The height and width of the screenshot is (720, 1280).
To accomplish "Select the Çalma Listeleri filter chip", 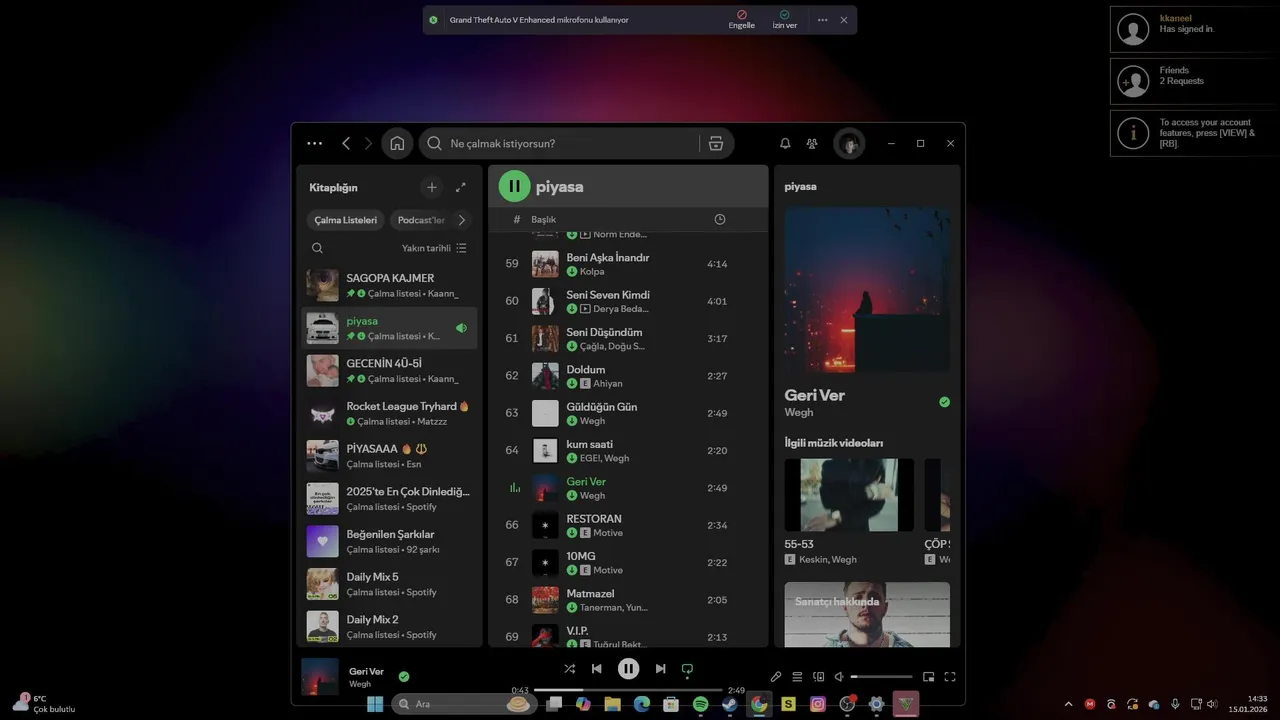I will pyautogui.click(x=346, y=220).
